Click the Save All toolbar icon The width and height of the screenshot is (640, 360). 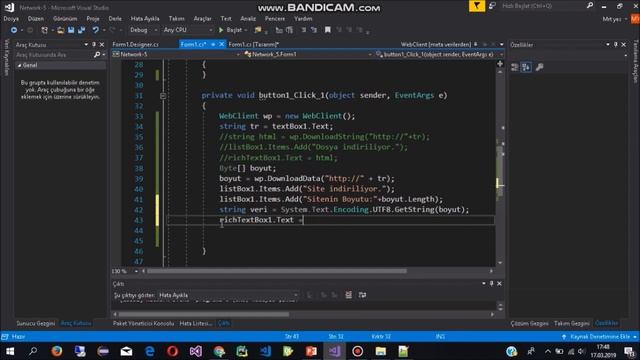tap(81, 30)
